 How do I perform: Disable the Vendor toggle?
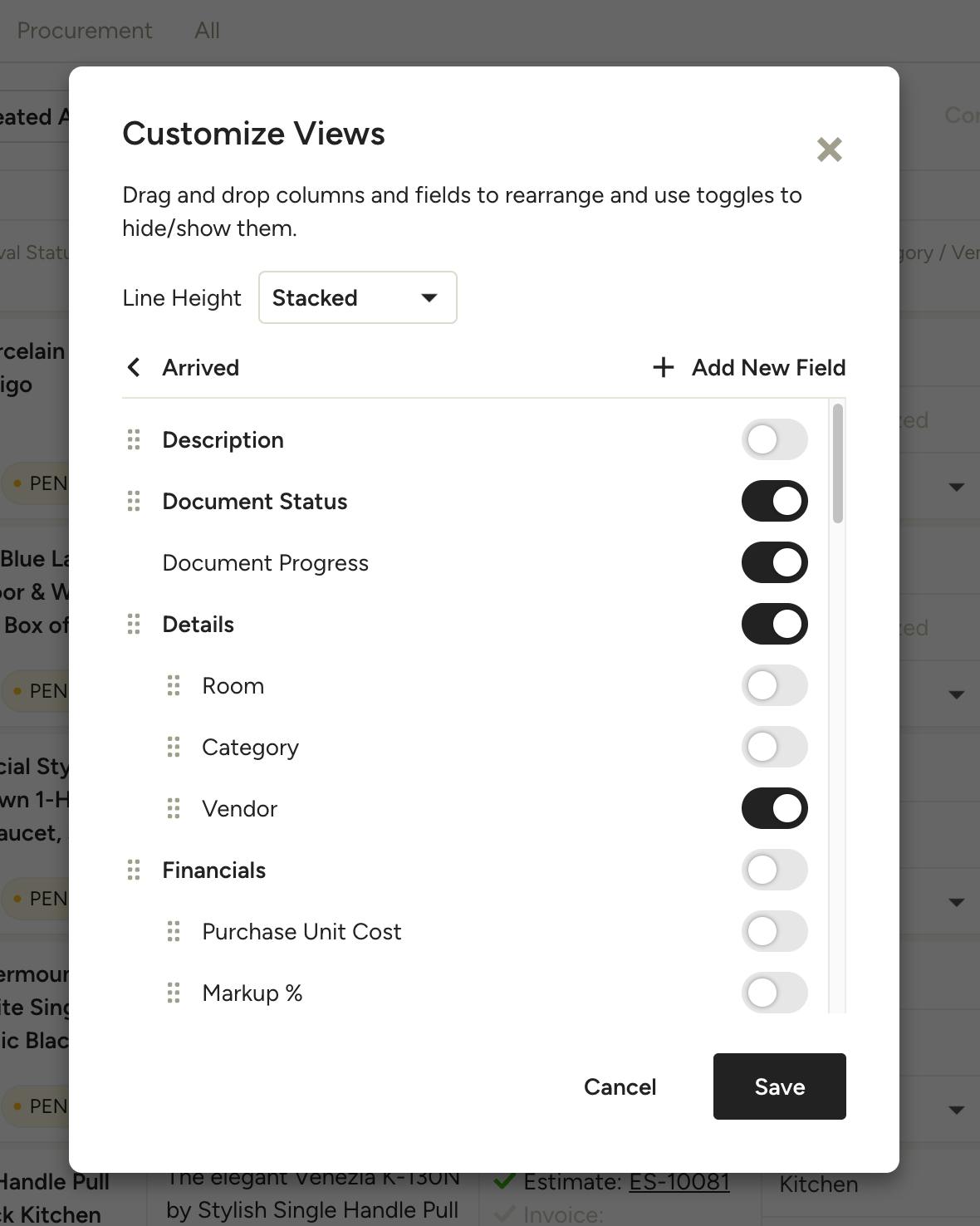click(774, 808)
